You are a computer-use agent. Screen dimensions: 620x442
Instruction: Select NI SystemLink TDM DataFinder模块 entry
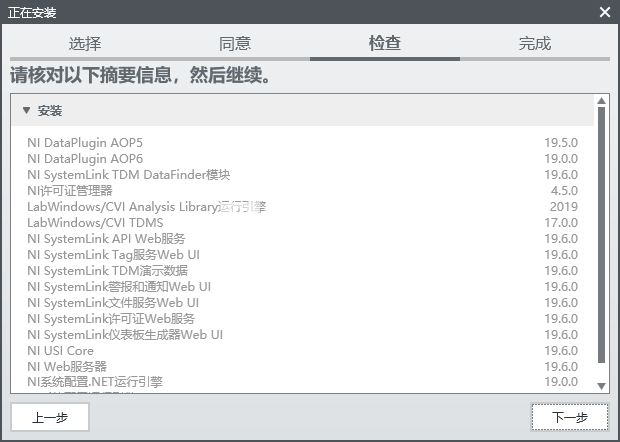pos(302,174)
